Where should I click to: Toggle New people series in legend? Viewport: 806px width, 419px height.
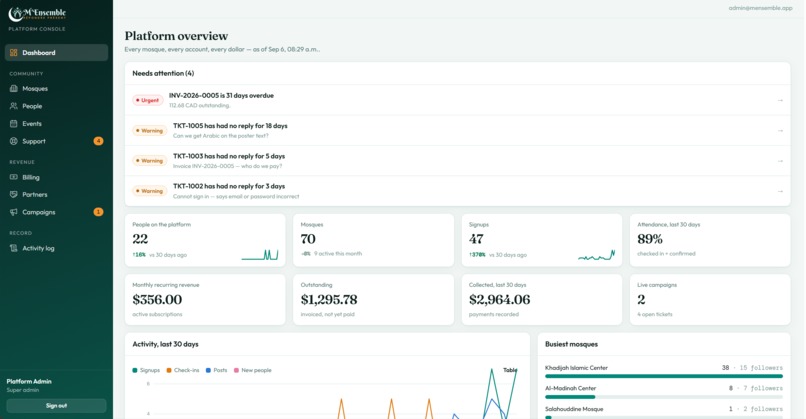point(252,370)
